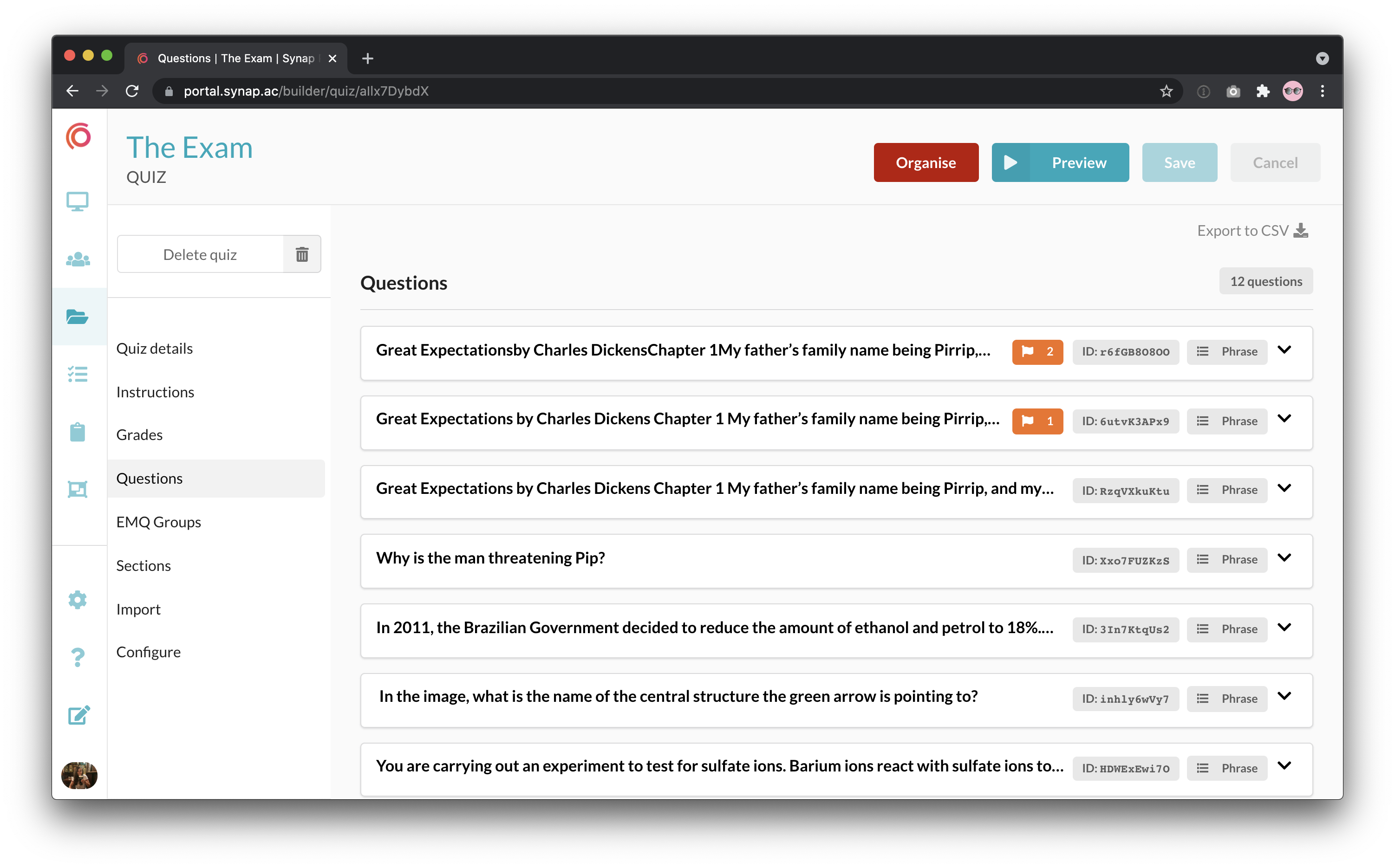
Task: Click the Phrase tag on the Brazilian Government question
Action: (x=1227, y=629)
